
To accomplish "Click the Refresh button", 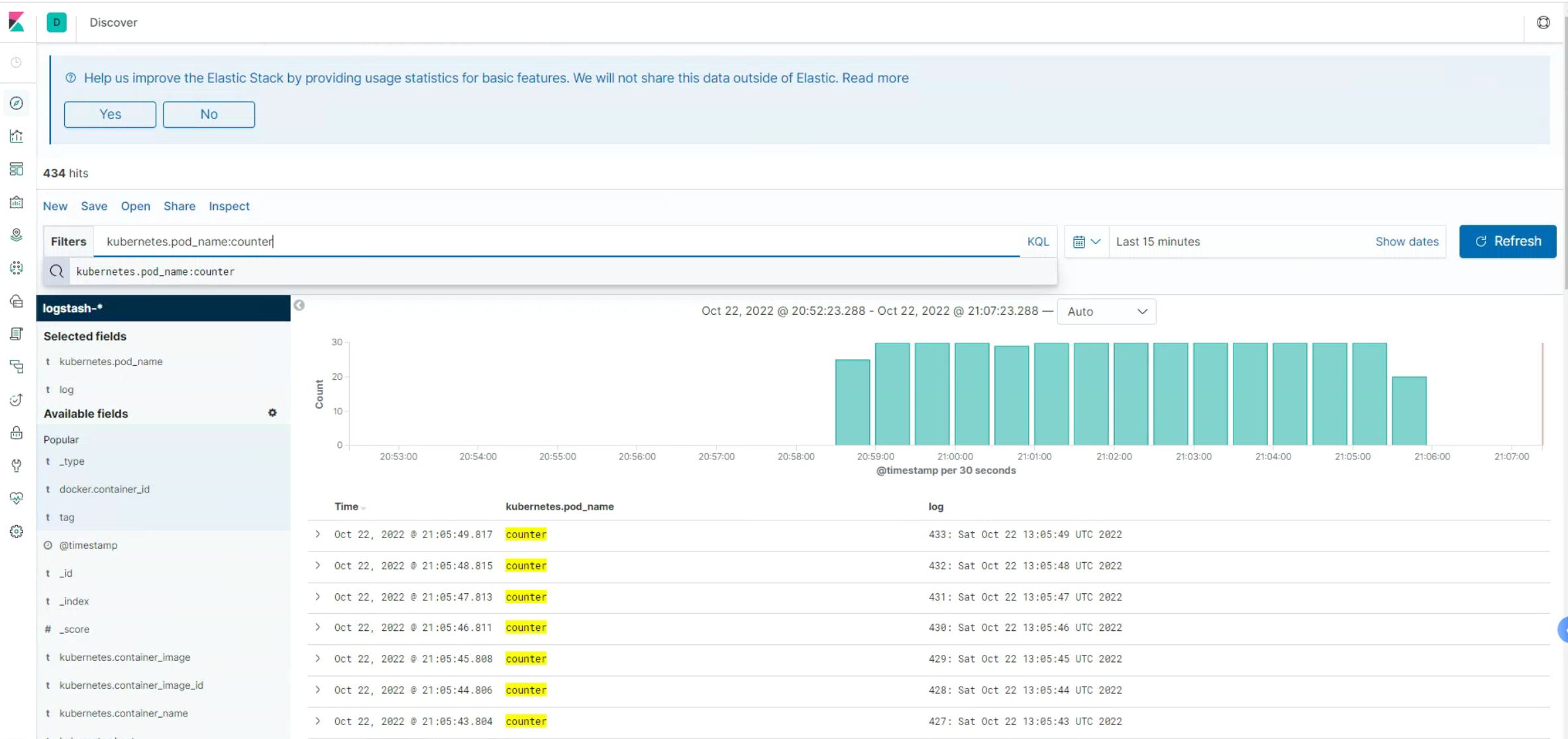I will (1508, 241).
